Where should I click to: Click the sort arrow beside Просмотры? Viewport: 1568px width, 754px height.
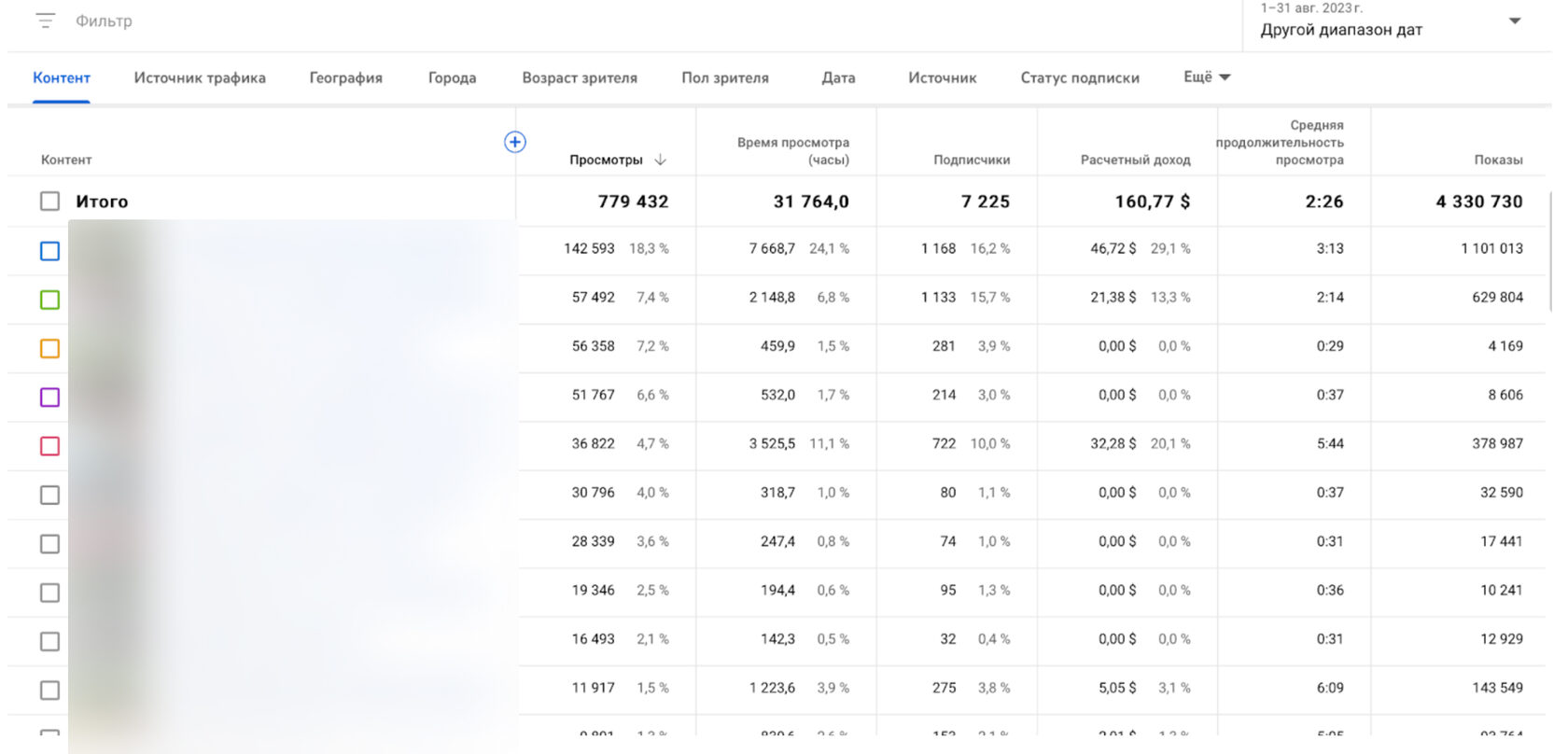pos(661,160)
